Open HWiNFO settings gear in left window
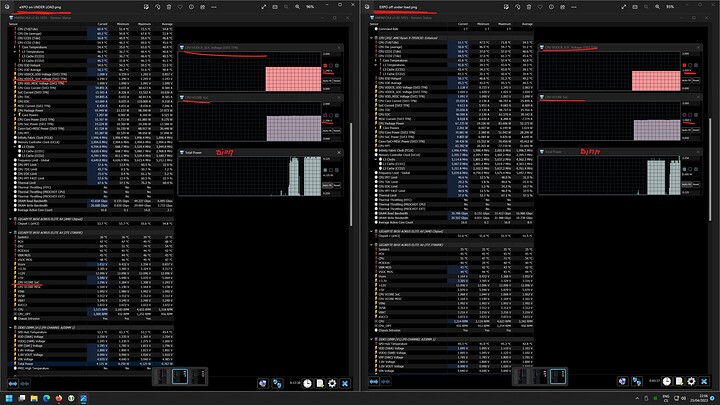The width and height of the screenshot is (720, 405). (331, 383)
